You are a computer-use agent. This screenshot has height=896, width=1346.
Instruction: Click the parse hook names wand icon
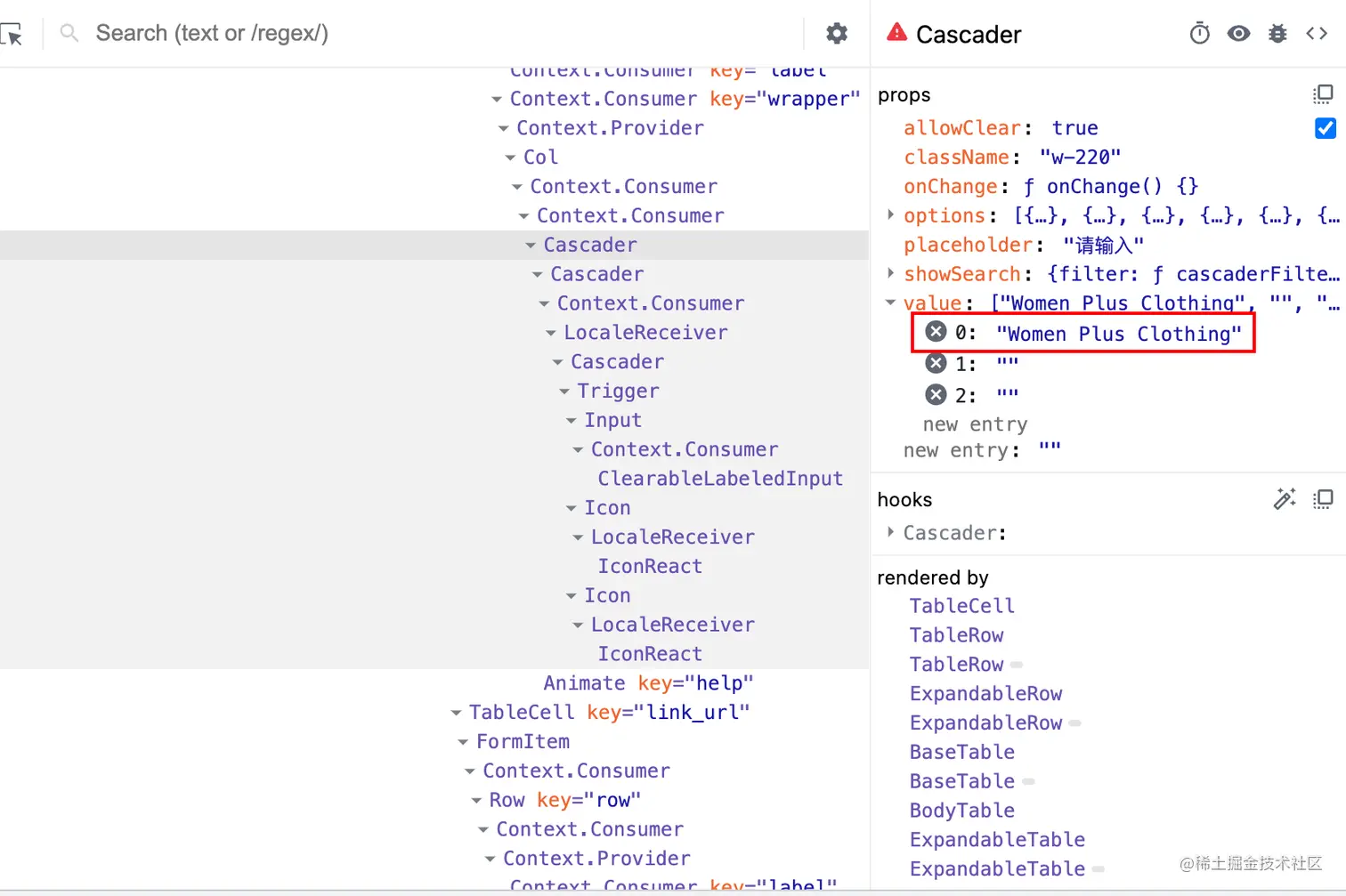[x=1285, y=499]
